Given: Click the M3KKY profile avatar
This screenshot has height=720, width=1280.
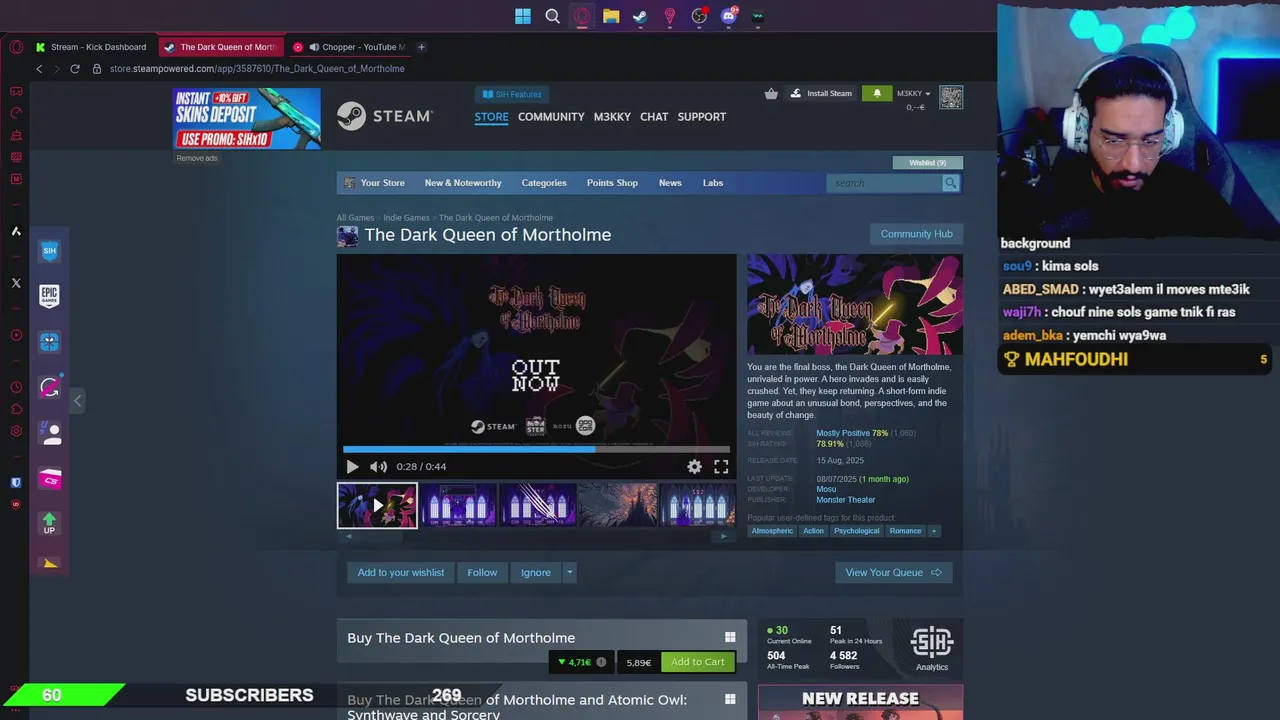Looking at the screenshot, I should (951, 97).
